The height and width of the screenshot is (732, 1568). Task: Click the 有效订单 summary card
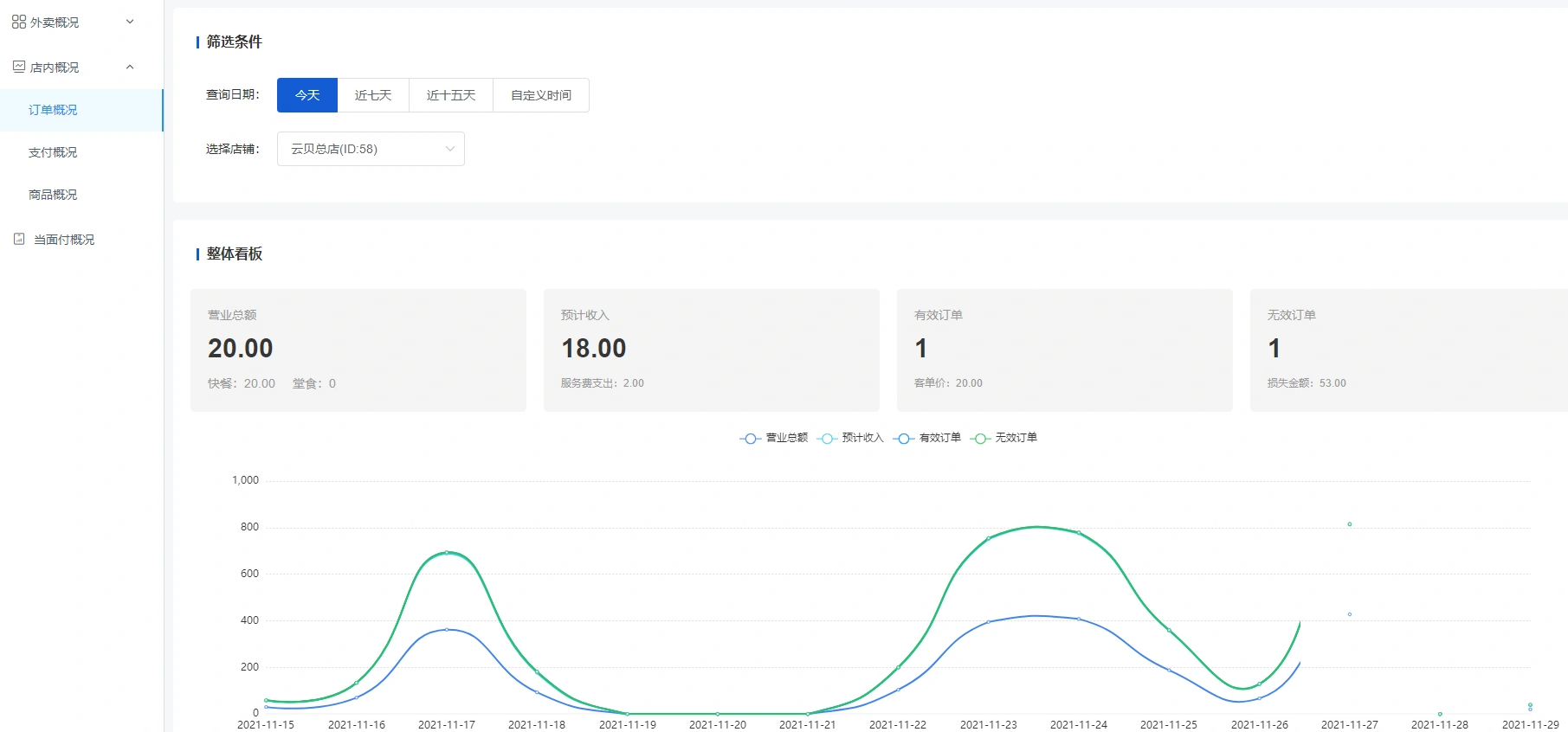(1065, 350)
